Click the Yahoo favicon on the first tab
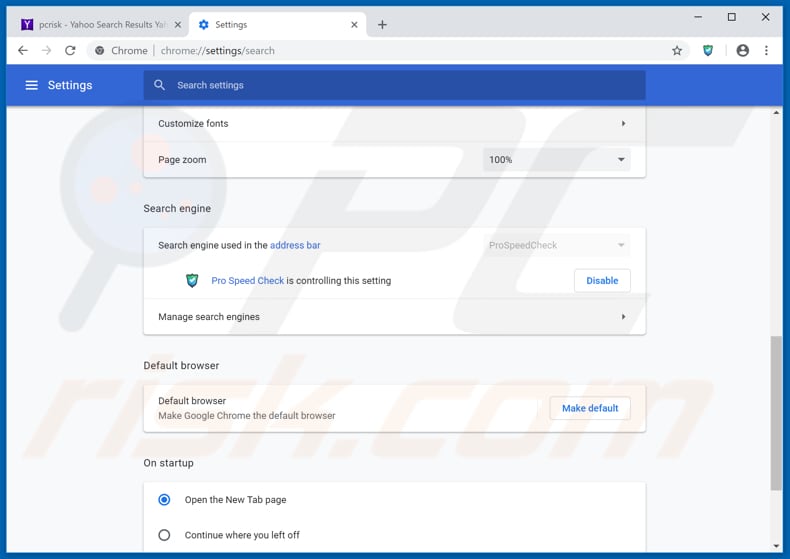Image resolution: width=790 pixels, height=559 pixels. point(27,24)
